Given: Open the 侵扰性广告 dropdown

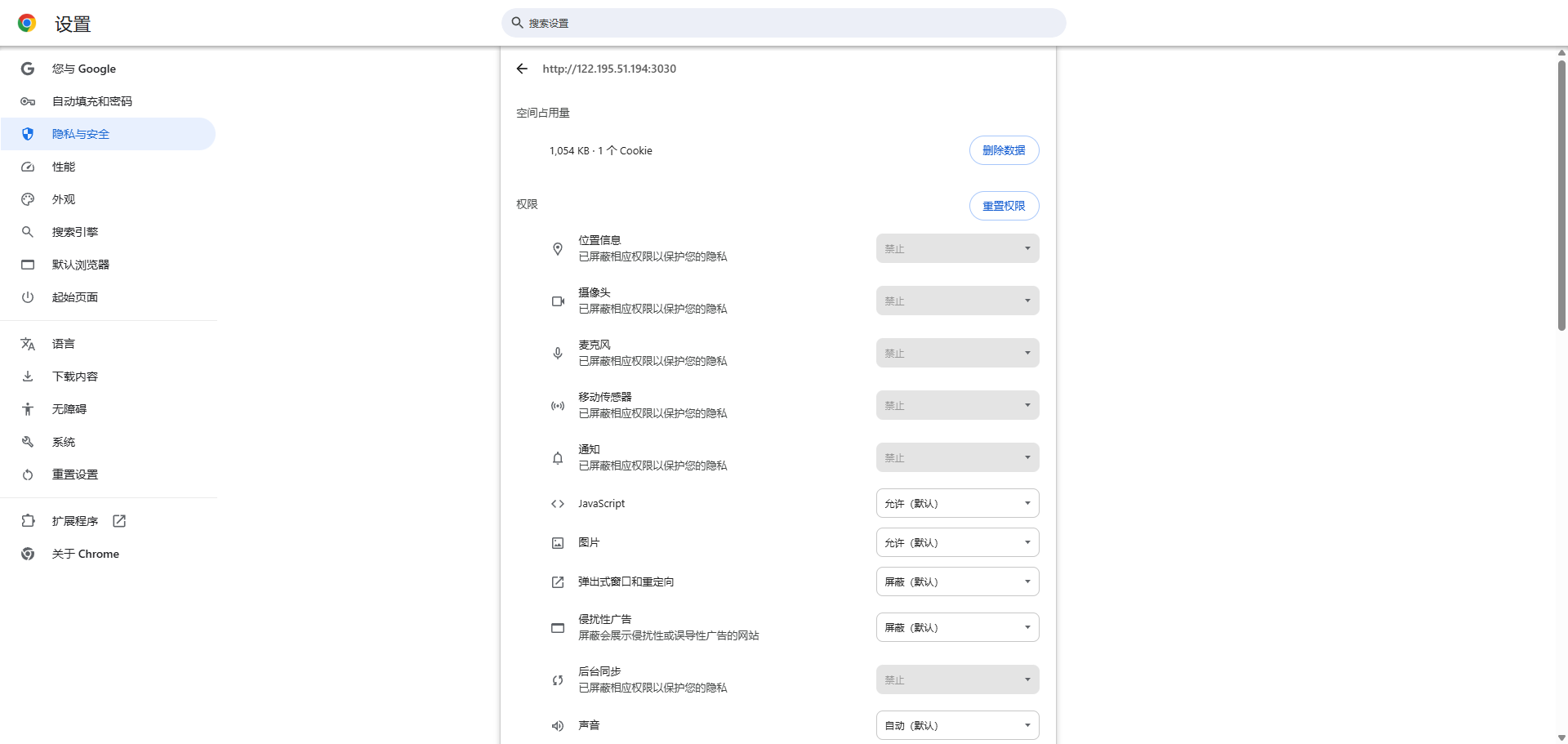Looking at the screenshot, I should point(957,627).
